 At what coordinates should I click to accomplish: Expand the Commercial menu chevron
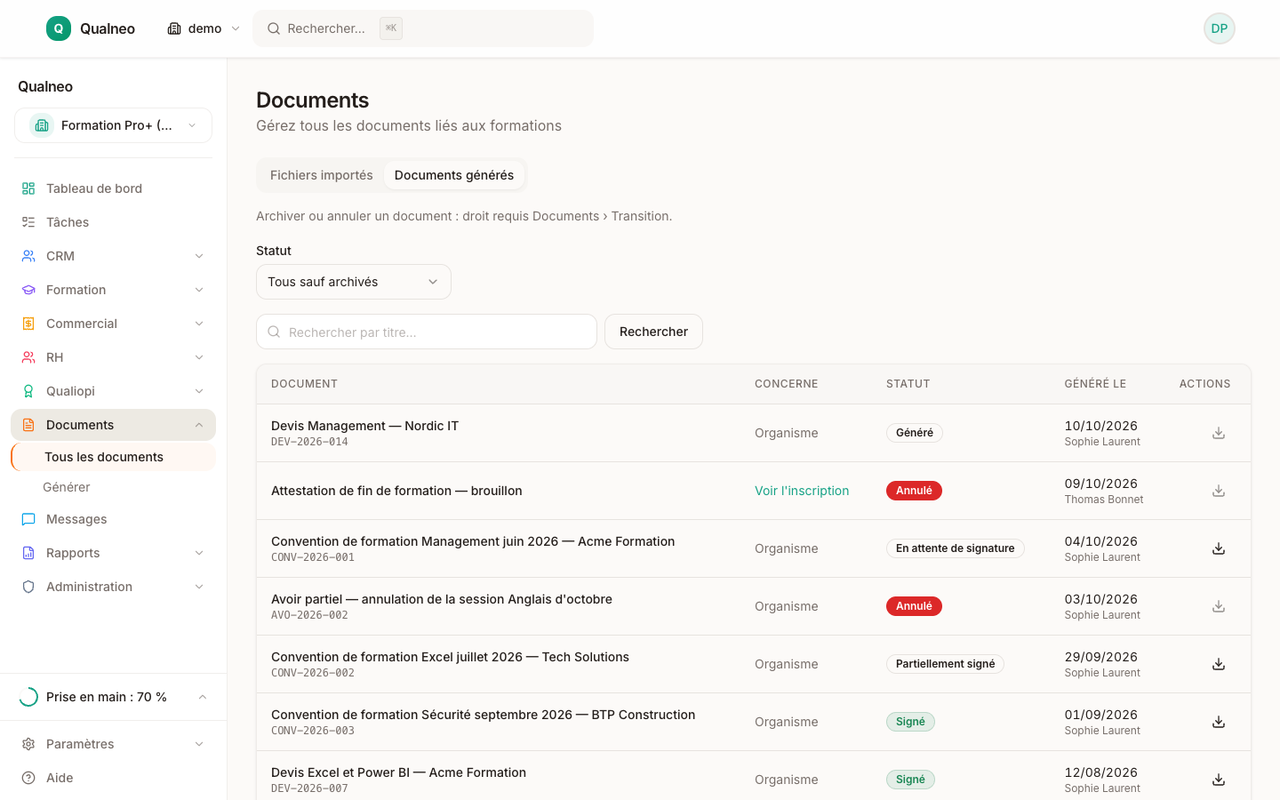(x=199, y=324)
